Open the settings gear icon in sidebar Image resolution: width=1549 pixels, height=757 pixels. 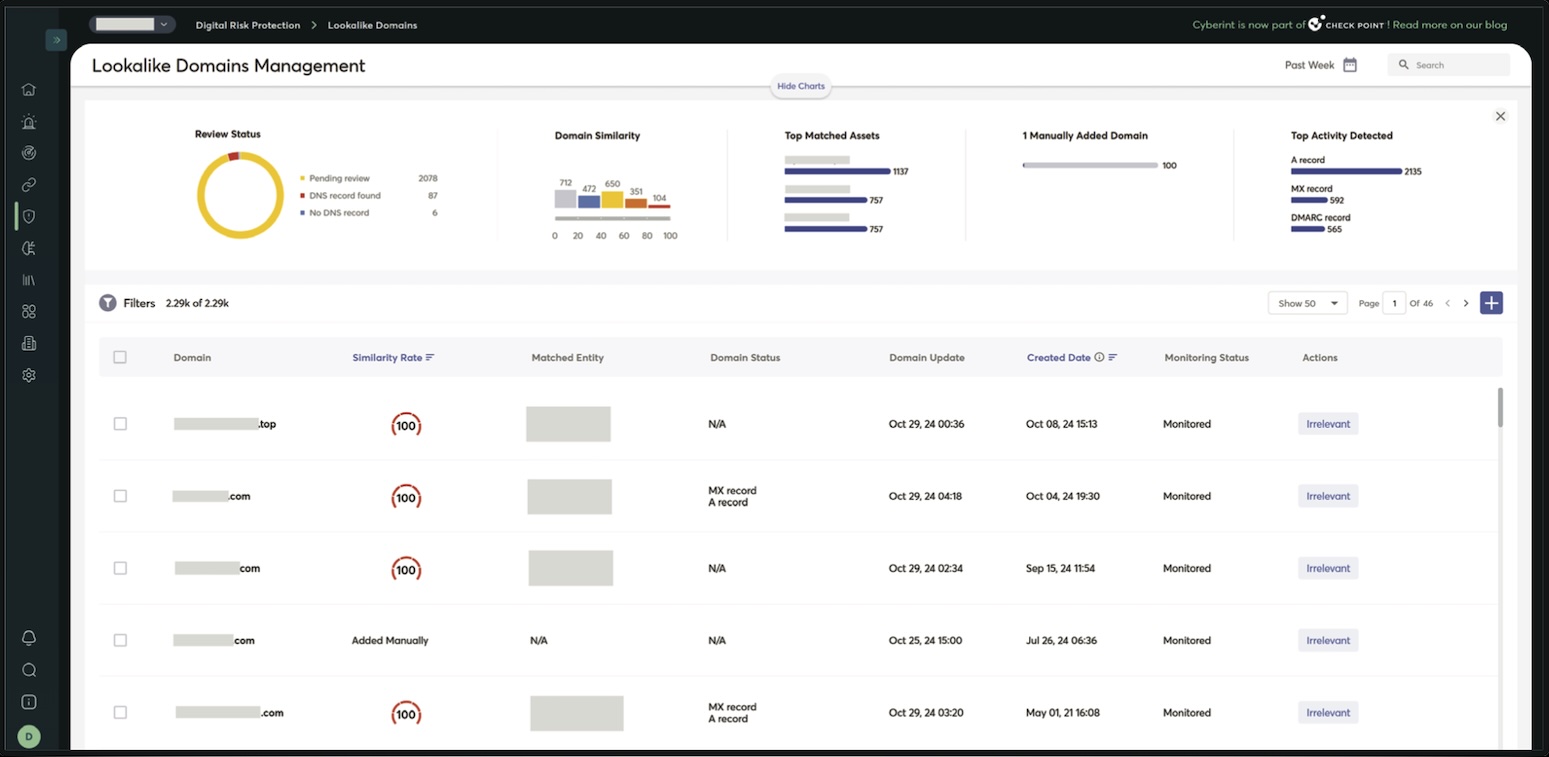tap(29, 375)
